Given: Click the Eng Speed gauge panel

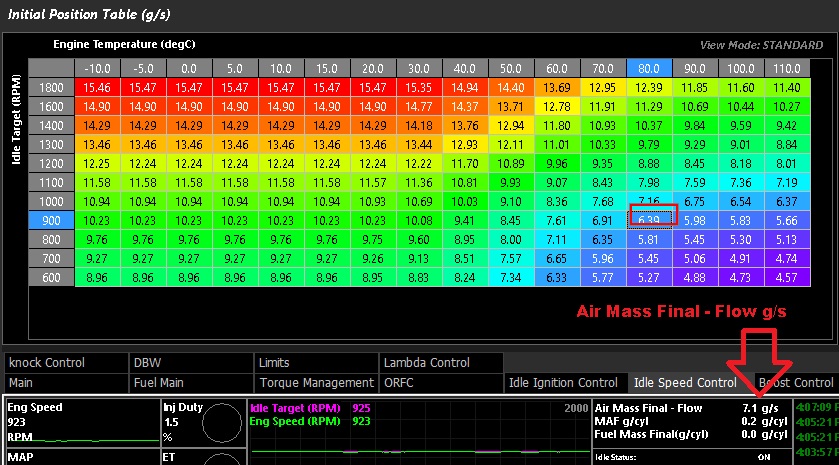Looking at the screenshot, I should [82, 422].
